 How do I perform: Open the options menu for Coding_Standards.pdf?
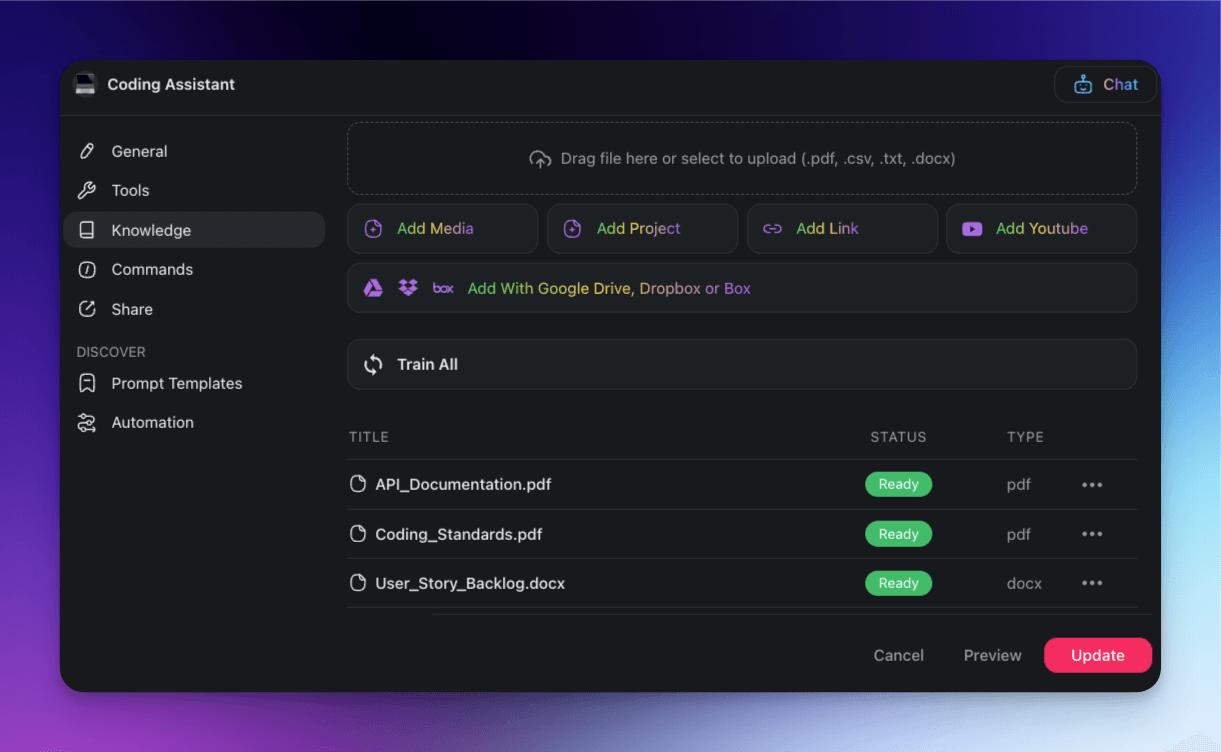[x=1092, y=534]
